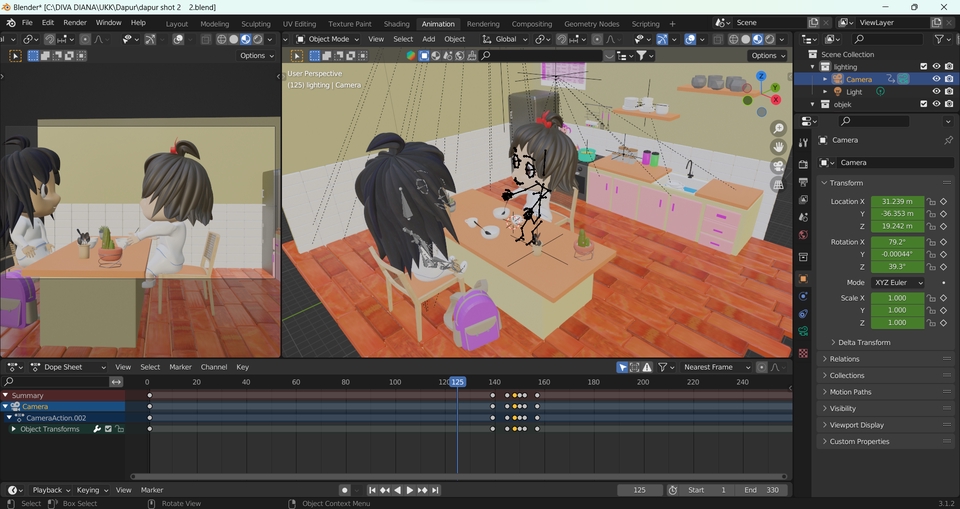This screenshot has height=509, width=960.
Task: Toggle overlays display in right viewport
Action: 690,39
